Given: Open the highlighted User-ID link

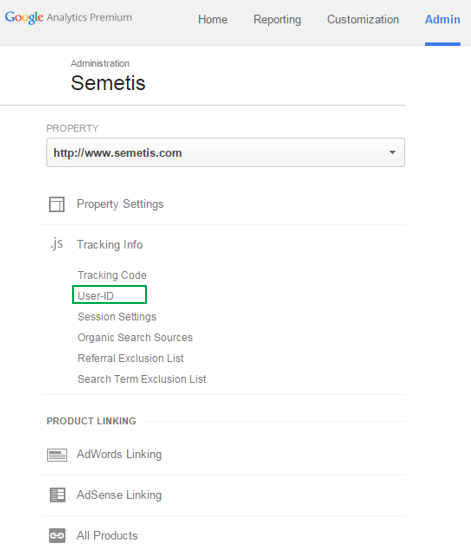Looking at the screenshot, I should tap(96, 296).
